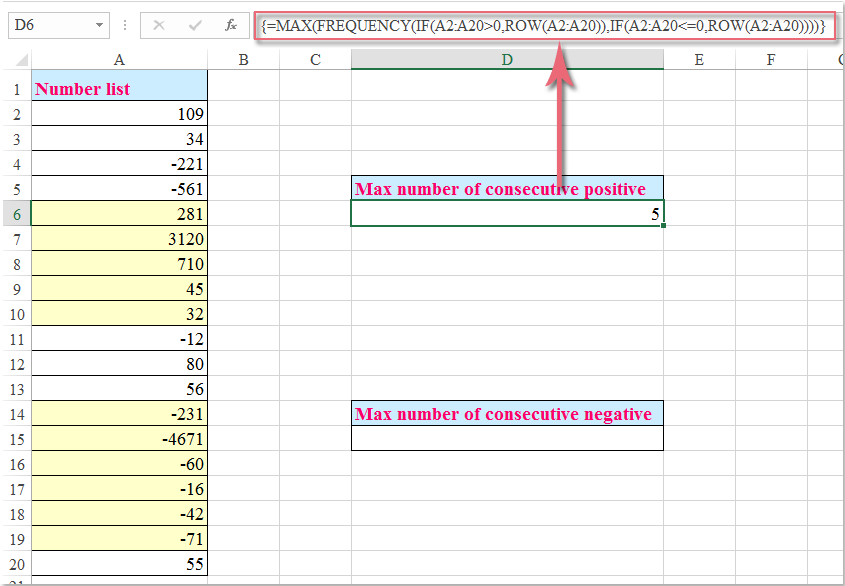Select the empty cell below consecutive negative header
This screenshot has height=586, width=845.
point(507,439)
